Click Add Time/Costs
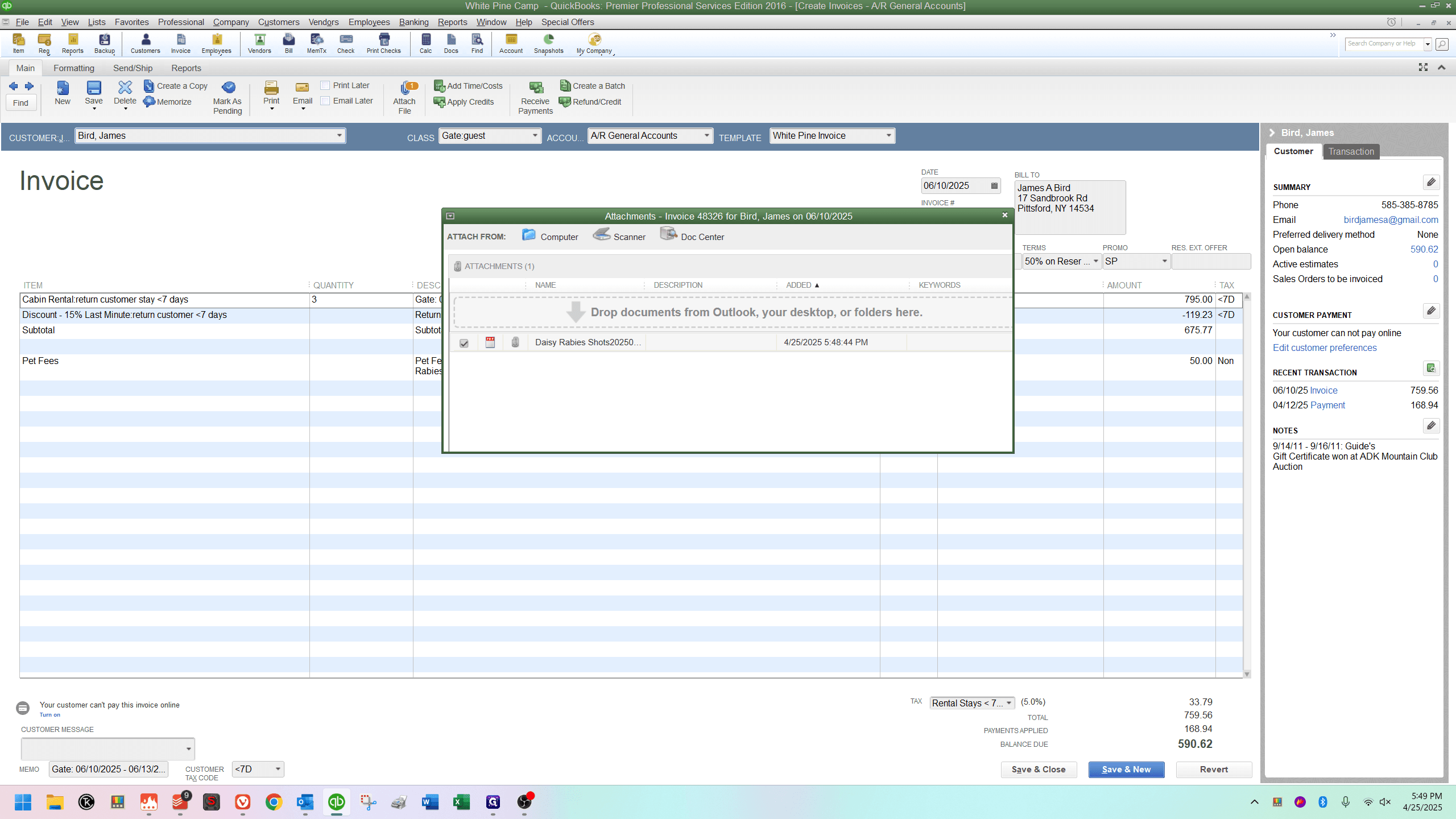Viewport: 1456px width, 819px height. click(468, 86)
